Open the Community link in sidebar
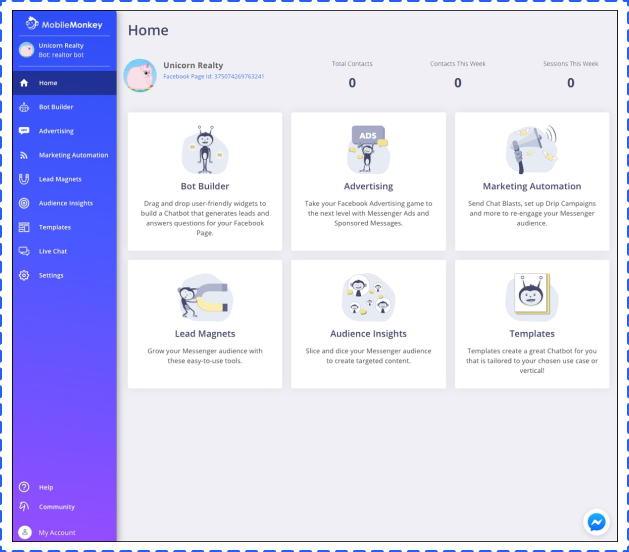Viewport: 629px width, 552px height. 57,507
